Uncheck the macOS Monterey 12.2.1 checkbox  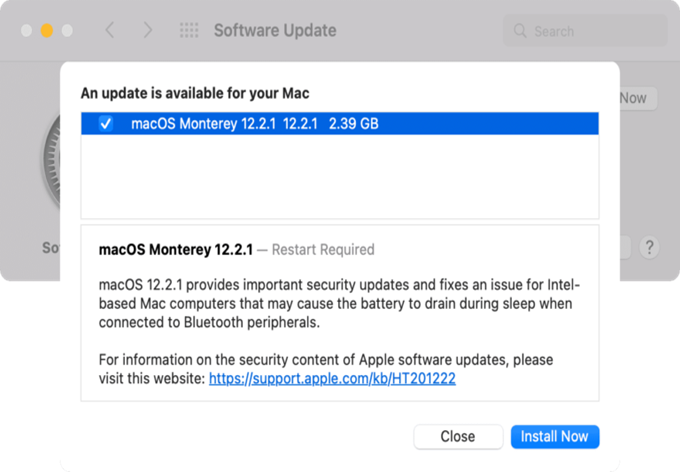click(x=106, y=124)
